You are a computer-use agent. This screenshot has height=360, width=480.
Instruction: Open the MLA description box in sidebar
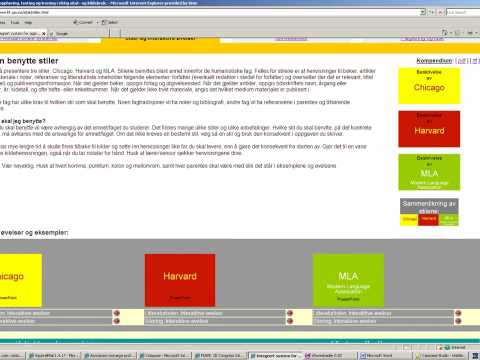429,172
